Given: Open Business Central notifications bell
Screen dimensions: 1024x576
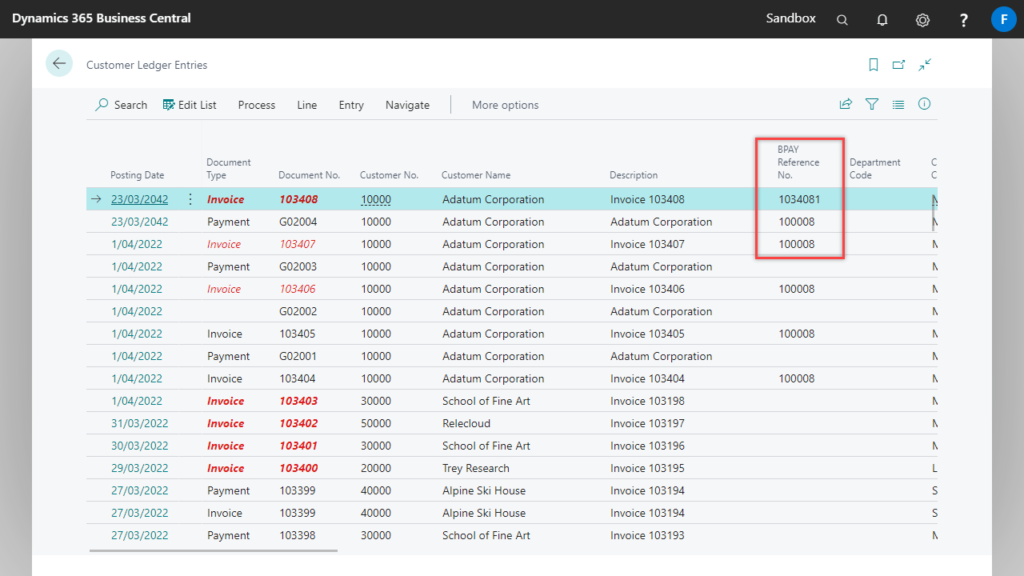Looking at the screenshot, I should (881, 19).
